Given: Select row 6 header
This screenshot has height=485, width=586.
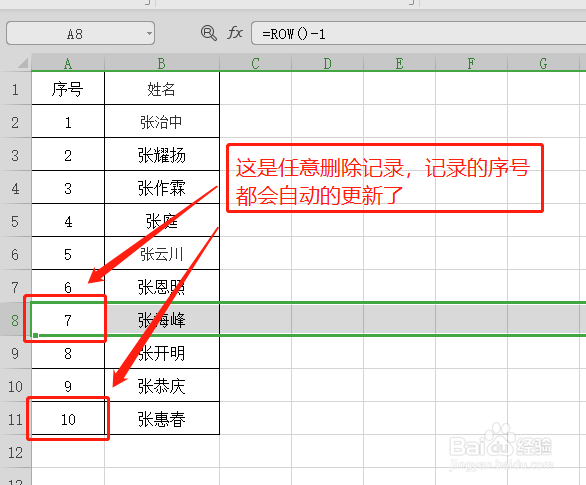Looking at the screenshot, I should [15, 254].
